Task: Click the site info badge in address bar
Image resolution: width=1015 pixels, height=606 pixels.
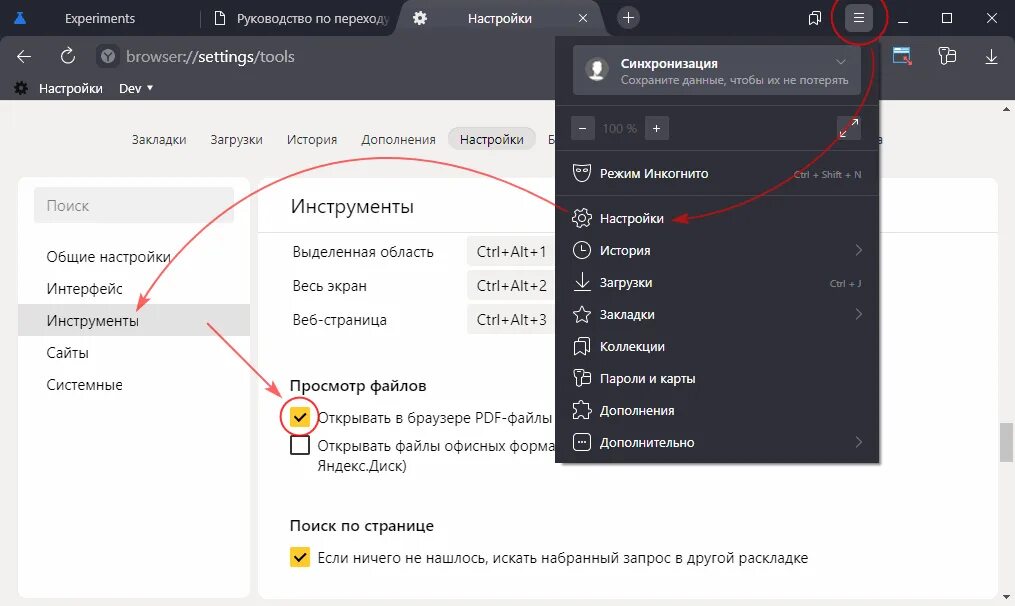Action: click(107, 56)
